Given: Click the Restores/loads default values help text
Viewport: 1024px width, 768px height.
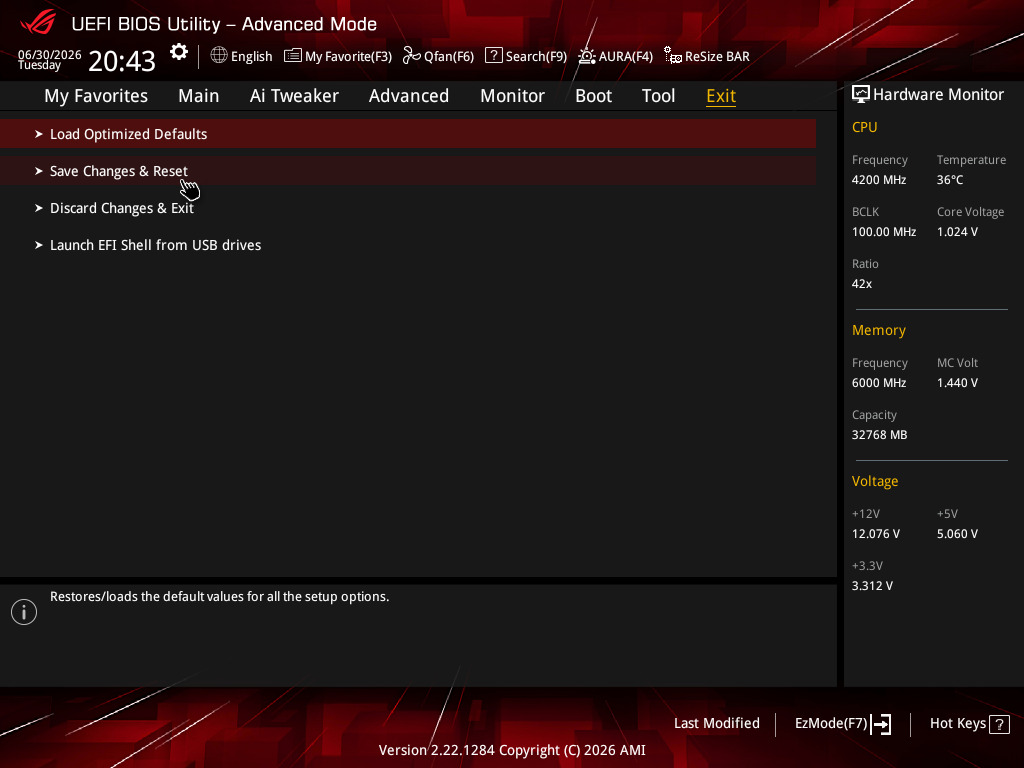Looking at the screenshot, I should [219, 597].
